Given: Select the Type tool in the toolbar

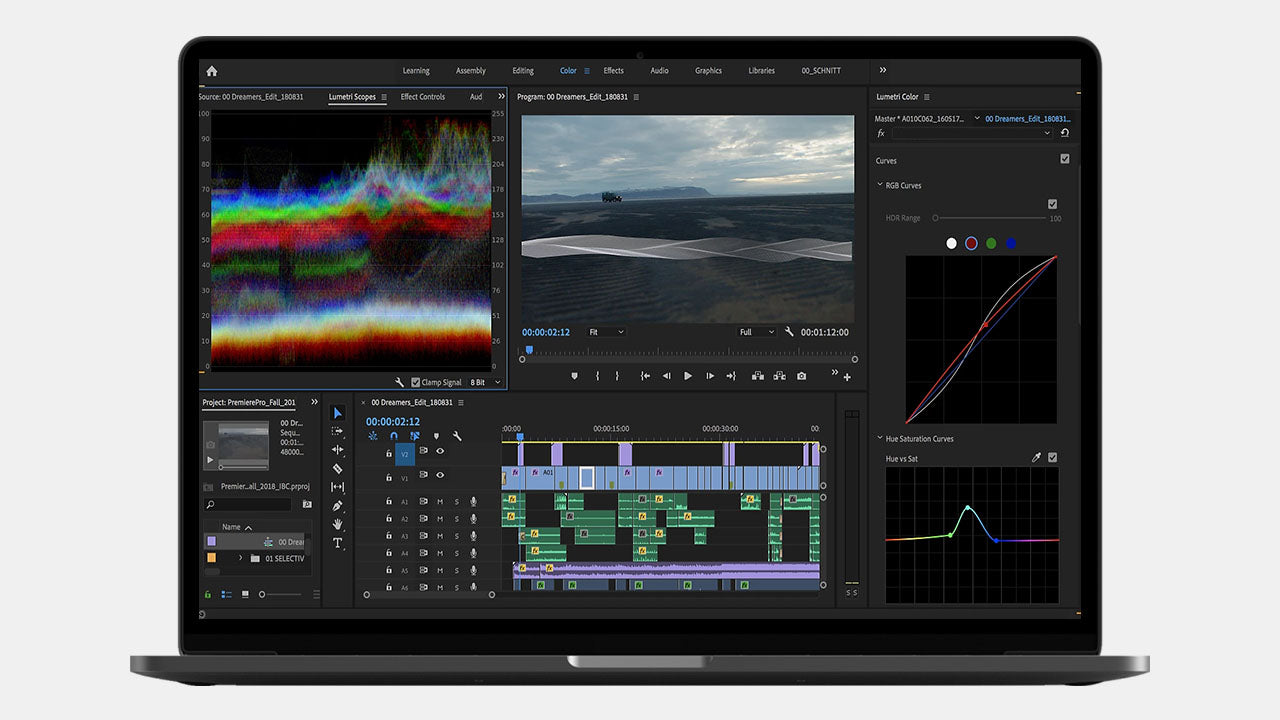Looking at the screenshot, I should (338, 543).
